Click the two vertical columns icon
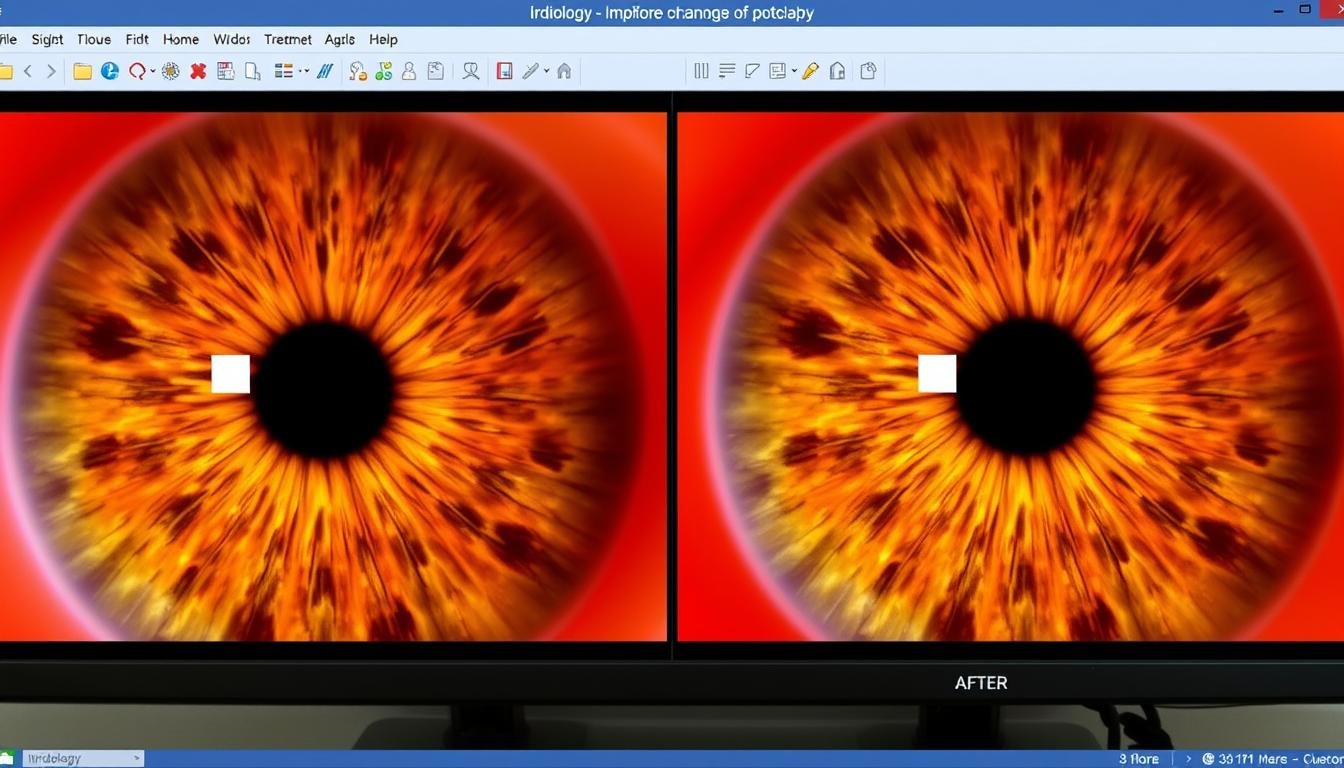1344x768 pixels. (x=701, y=71)
